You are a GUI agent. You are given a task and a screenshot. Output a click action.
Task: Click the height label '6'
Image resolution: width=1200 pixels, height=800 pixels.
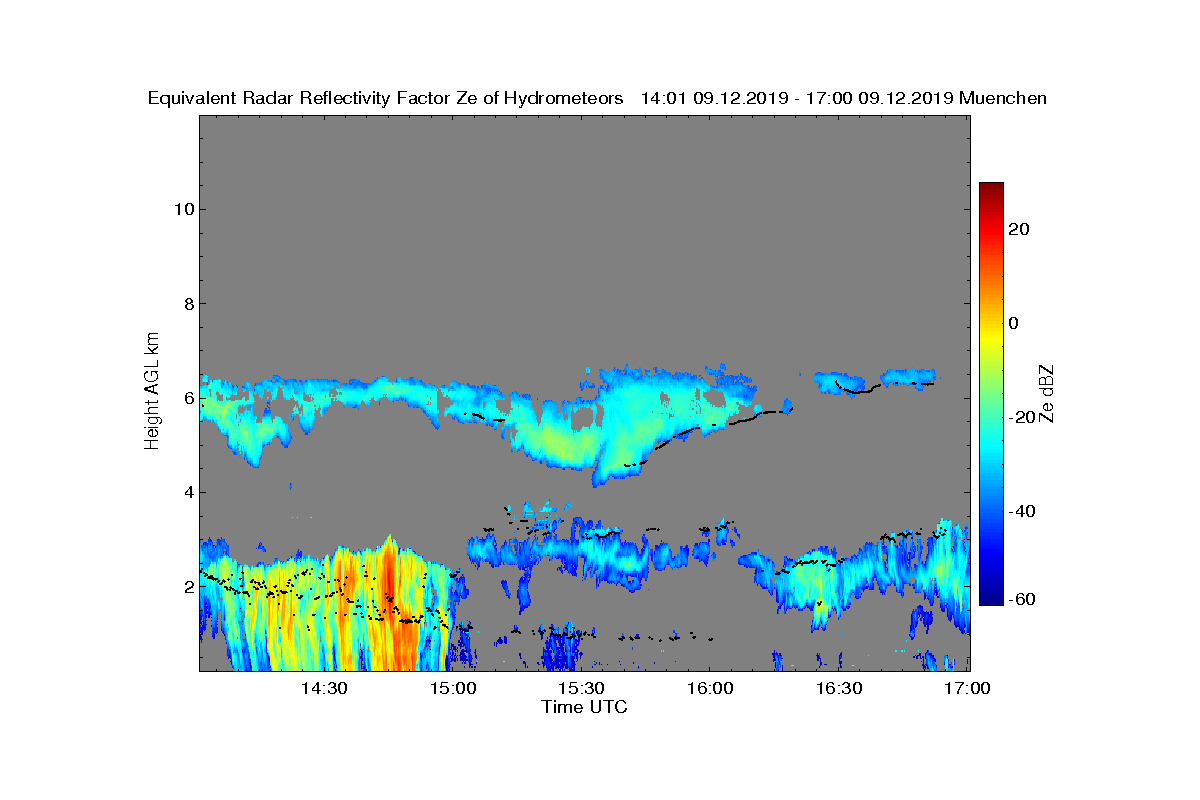pyautogui.click(x=187, y=398)
